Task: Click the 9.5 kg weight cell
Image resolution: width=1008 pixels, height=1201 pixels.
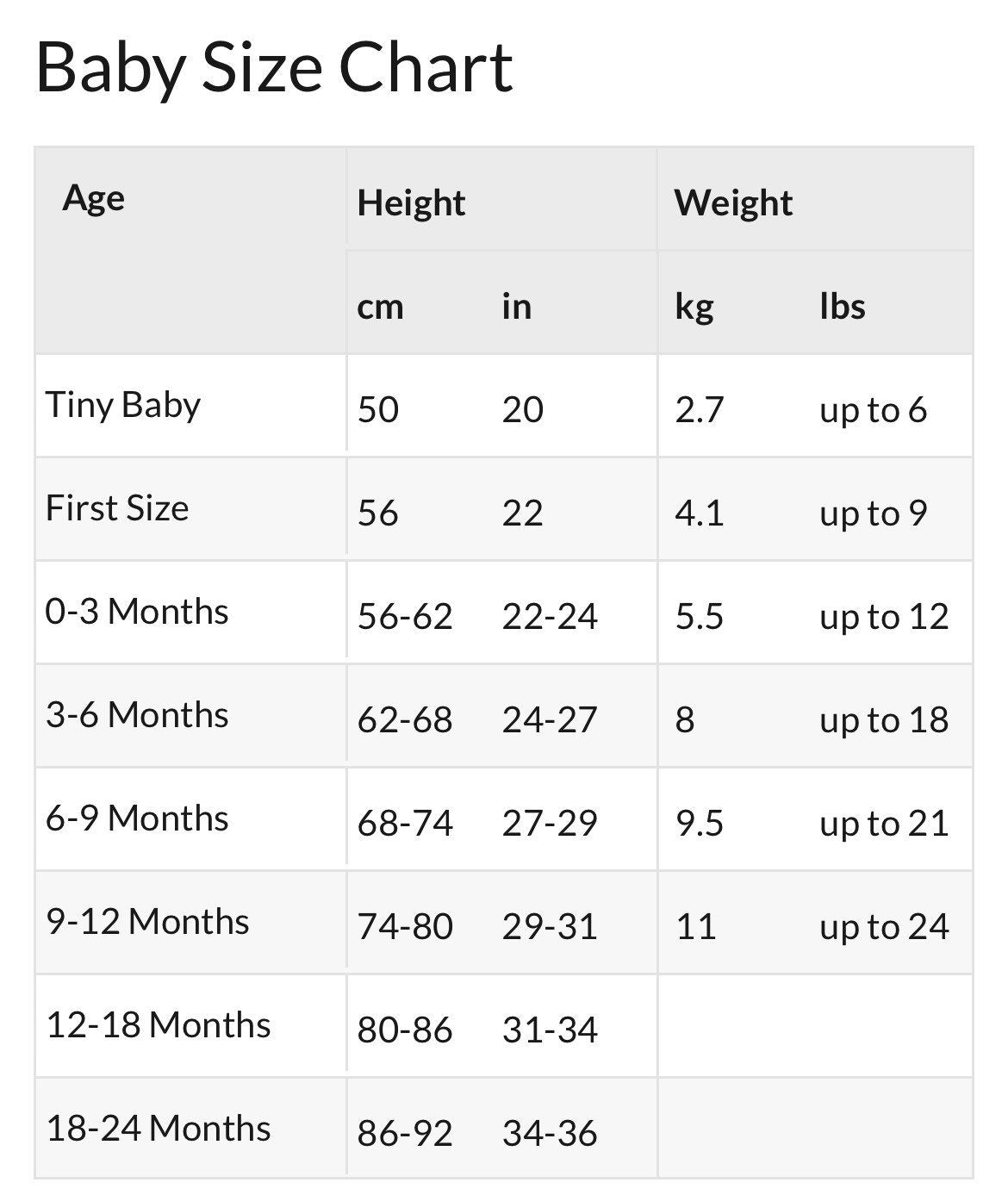Action: click(x=700, y=824)
